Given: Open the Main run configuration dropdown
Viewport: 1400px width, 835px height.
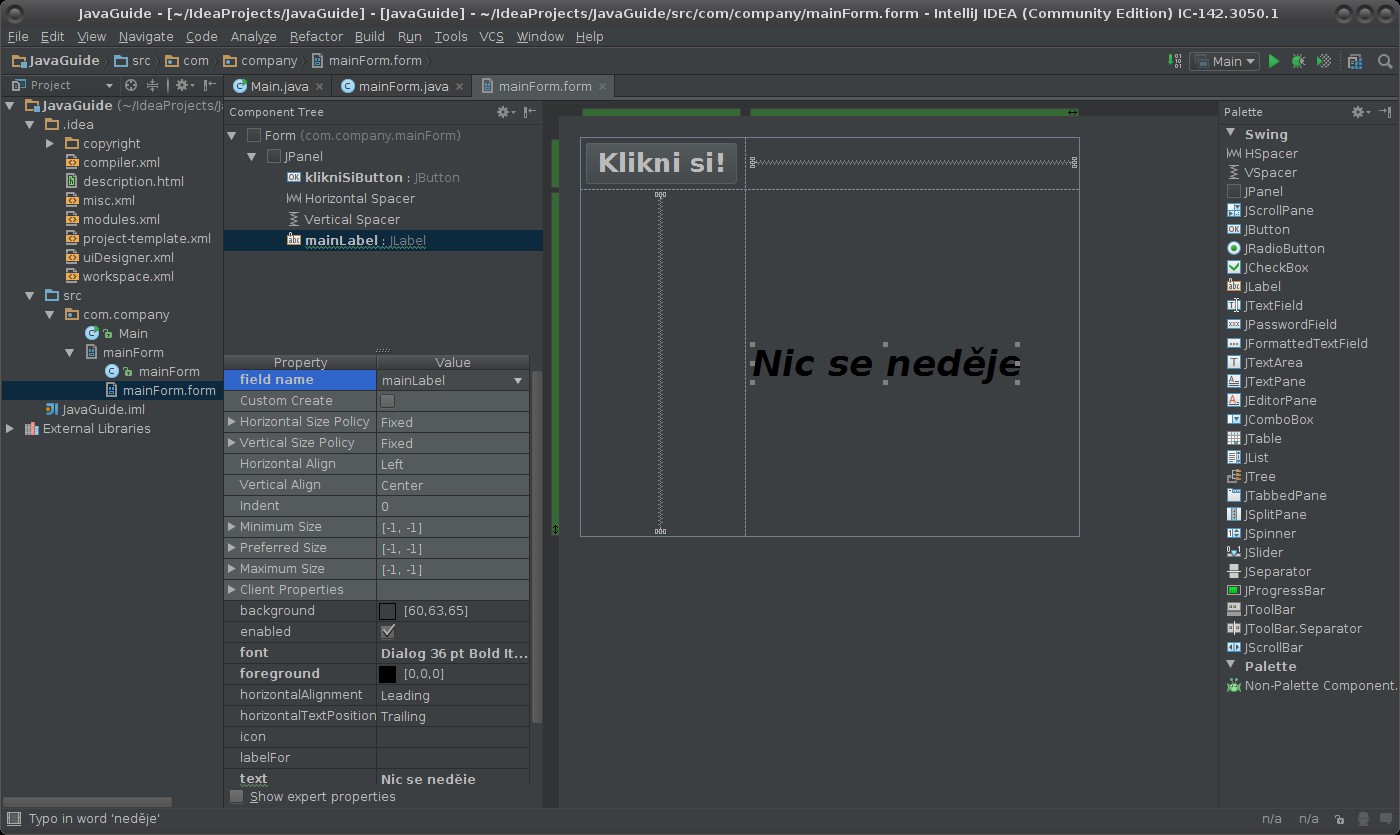Looking at the screenshot, I should tap(1225, 61).
